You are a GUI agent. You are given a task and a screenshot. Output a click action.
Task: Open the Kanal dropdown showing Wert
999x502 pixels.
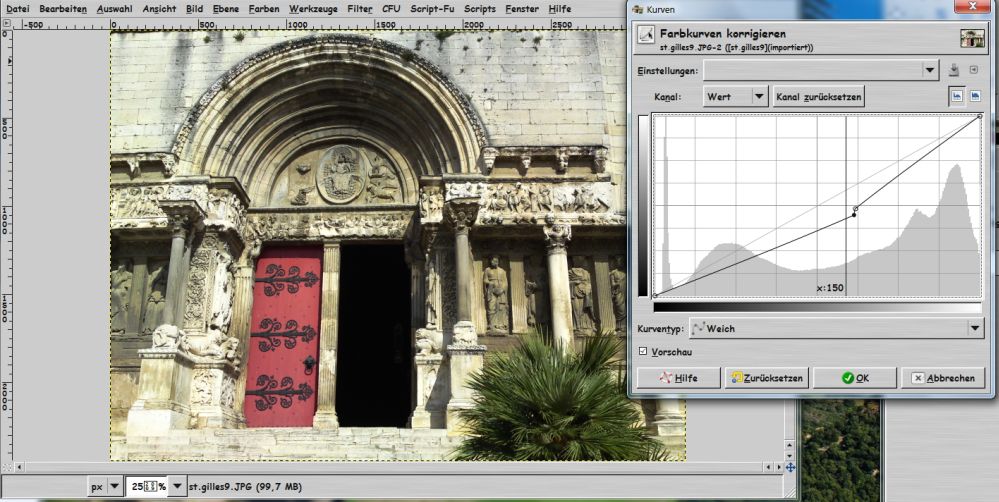[758, 96]
